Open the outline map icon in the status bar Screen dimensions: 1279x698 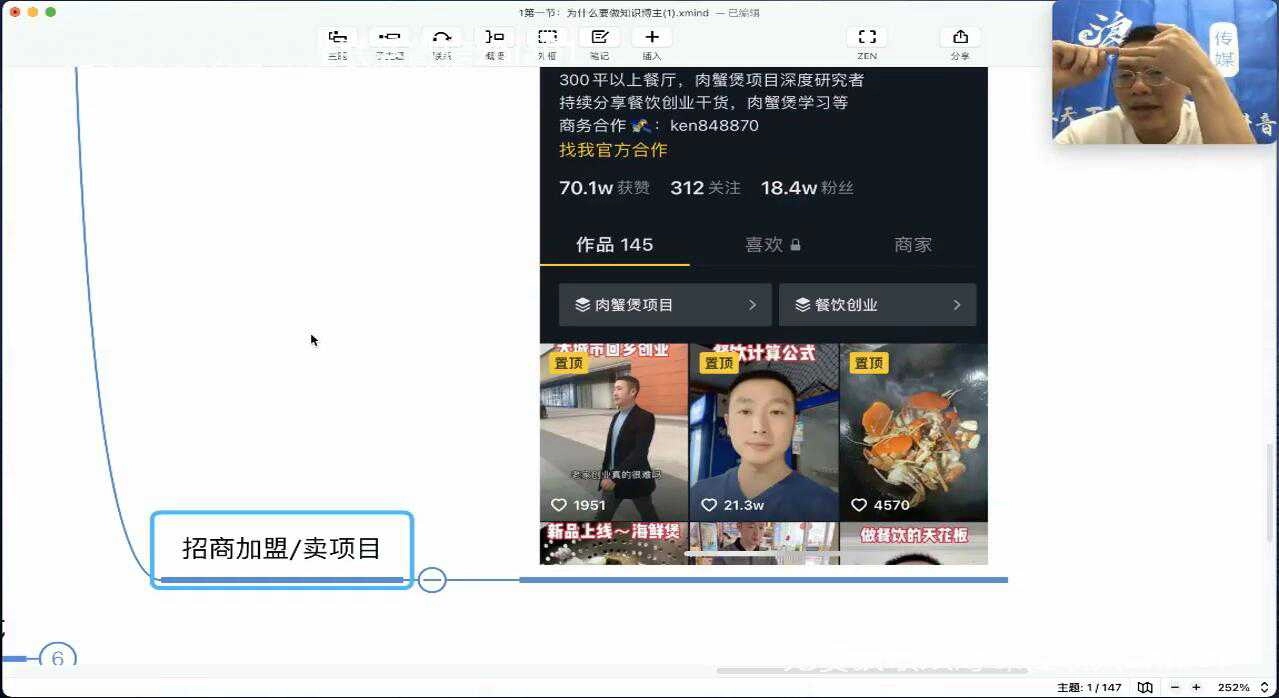pos(1144,688)
